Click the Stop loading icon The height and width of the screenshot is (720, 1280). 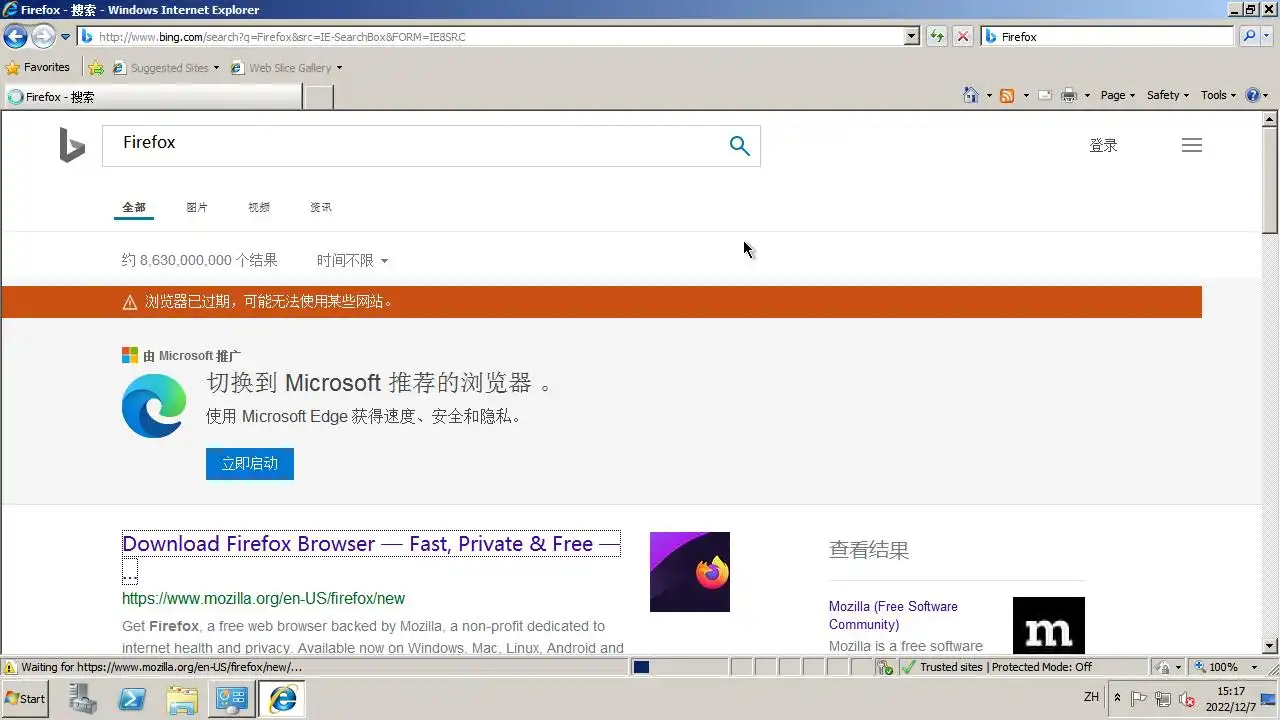coord(962,37)
